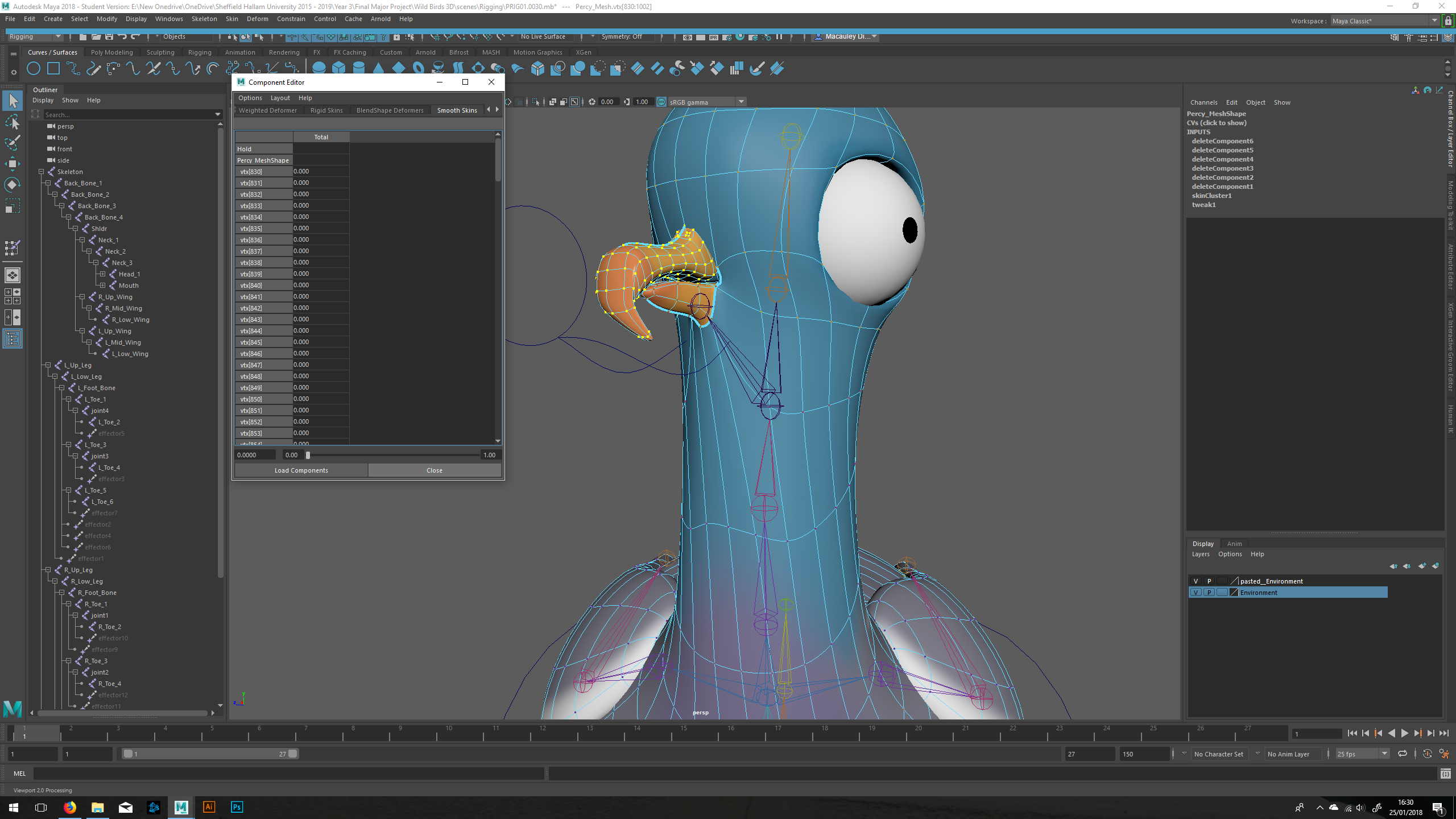Open Photoshop from the taskbar
Image resolution: width=1456 pixels, height=819 pixels.
click(237, 807)
